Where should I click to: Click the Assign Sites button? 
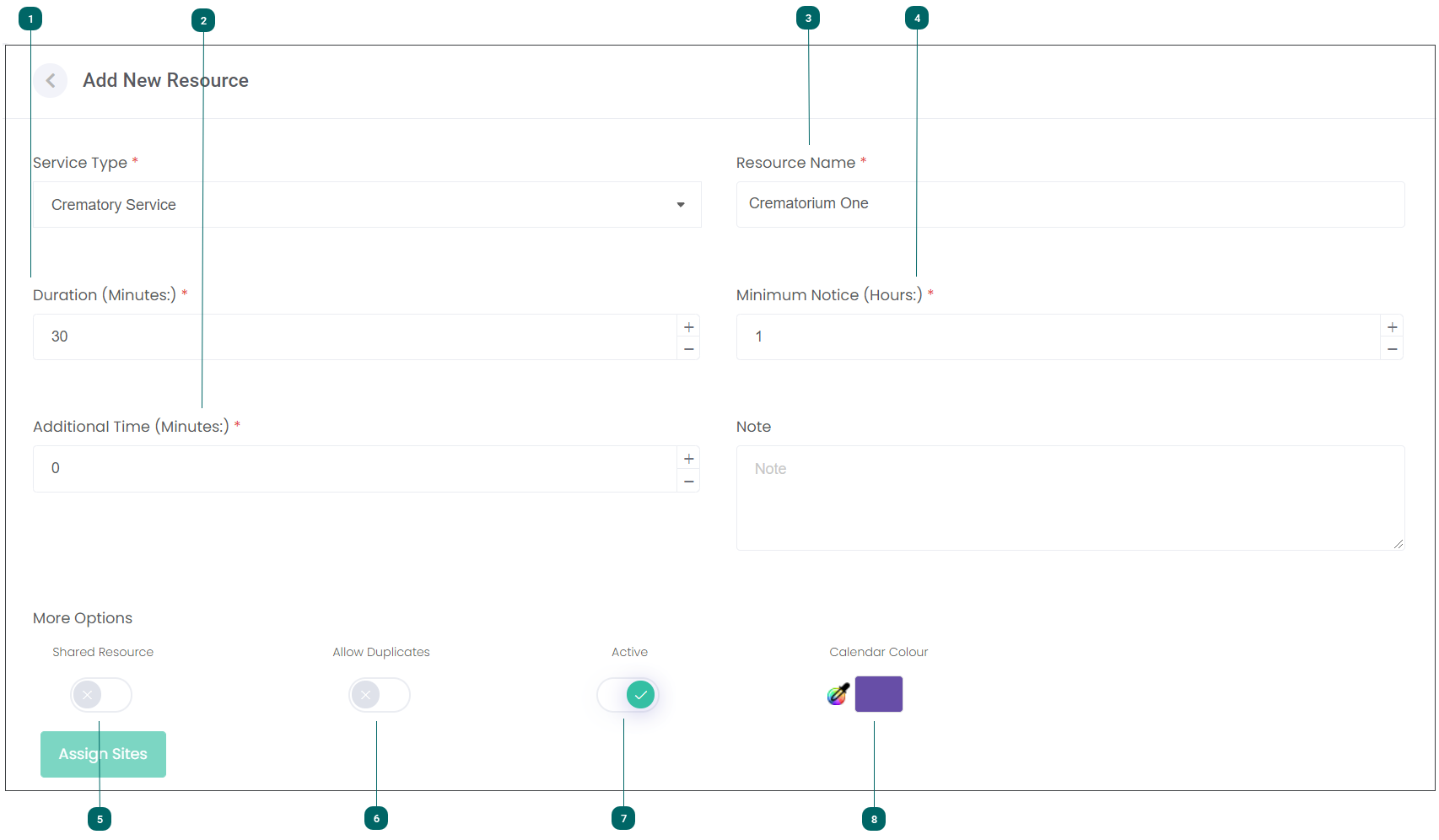(103, 754)
